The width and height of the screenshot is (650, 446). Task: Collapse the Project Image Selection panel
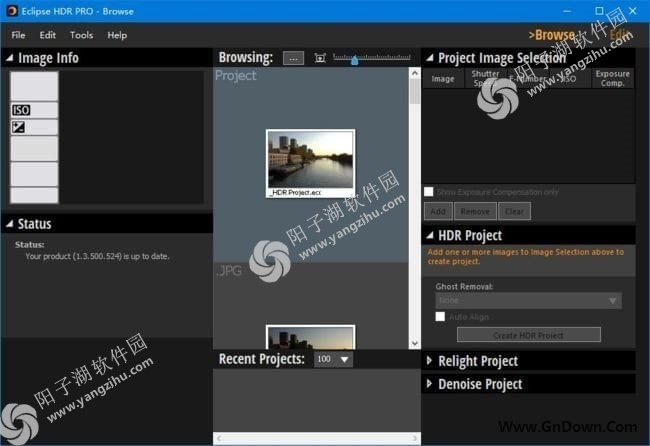[x=430, y=58]
